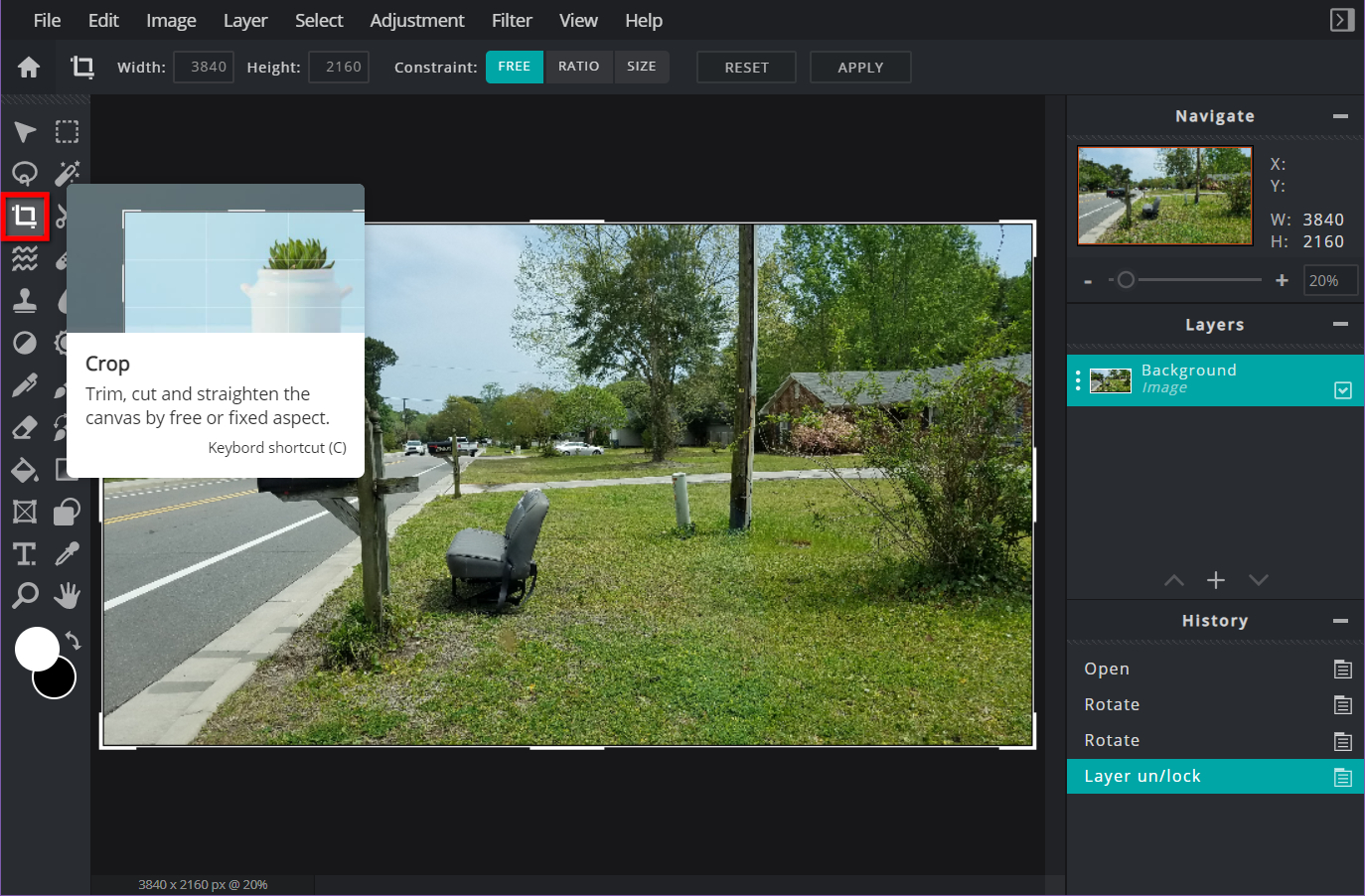Image resolution: width=1365 pixels, height=896 pixels.
Task: Toggle Background layer visibility checkbox
Action: [x=1342, y=390]
